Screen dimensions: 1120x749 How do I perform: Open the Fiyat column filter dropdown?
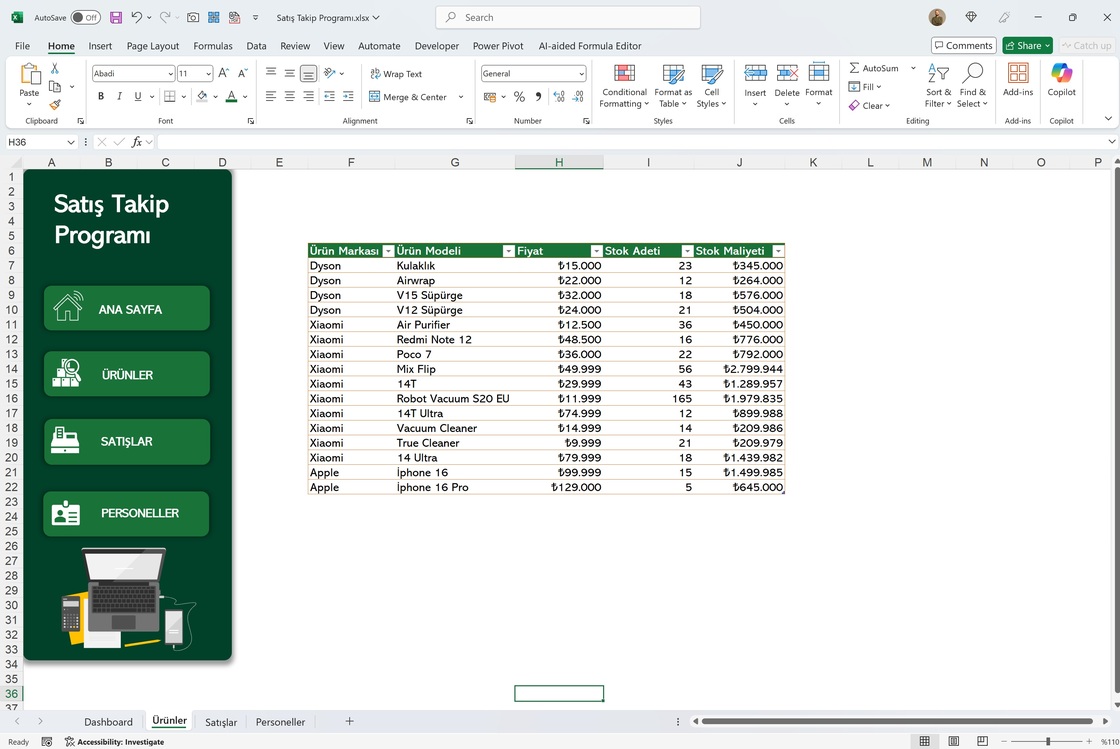[x=596, y=251]
